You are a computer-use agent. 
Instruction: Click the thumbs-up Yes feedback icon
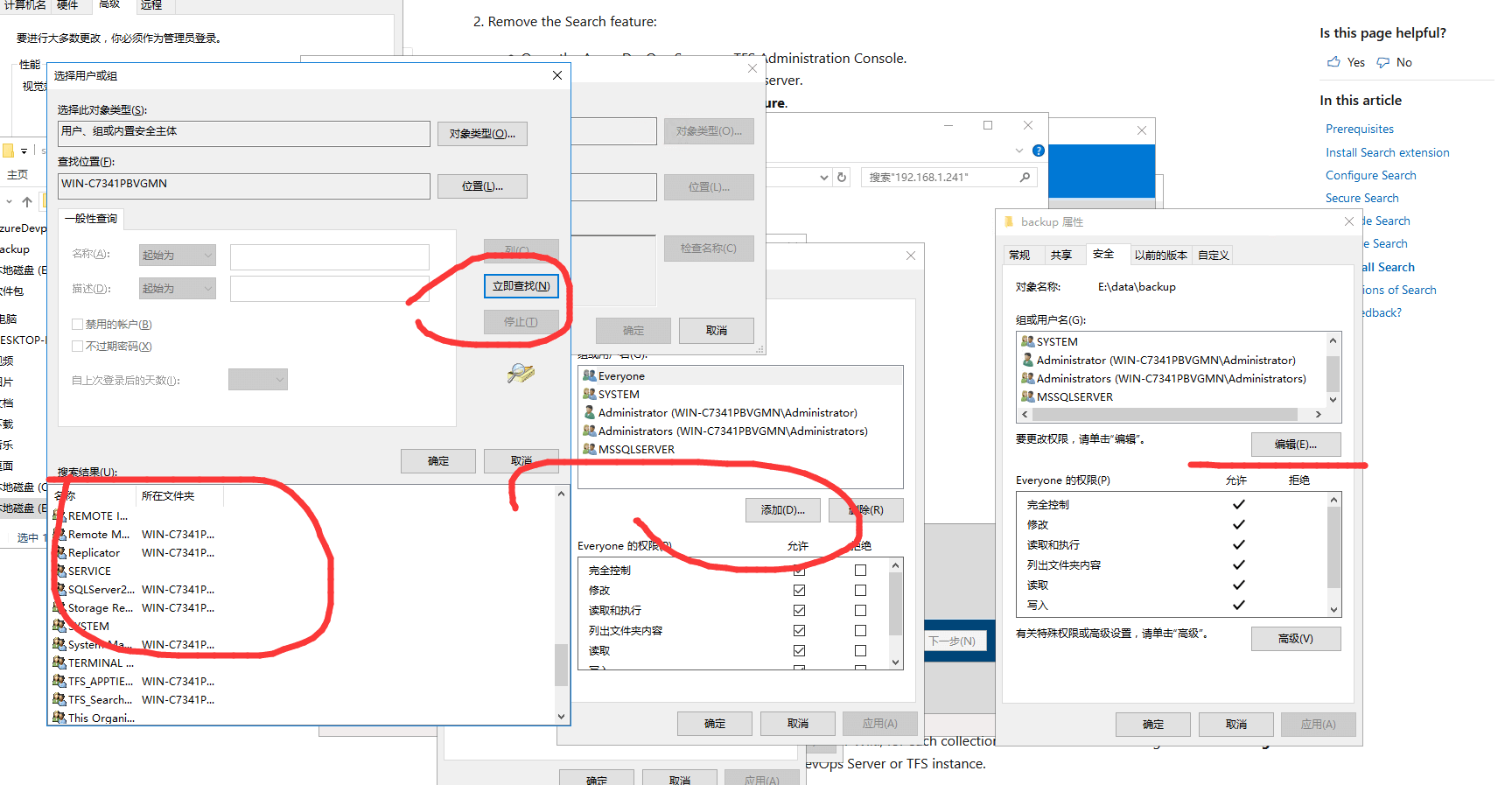click(x=1333, y=62)
